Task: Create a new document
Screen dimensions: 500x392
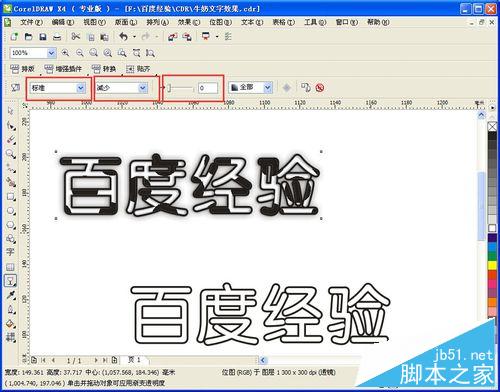Action: pos(14,37)
